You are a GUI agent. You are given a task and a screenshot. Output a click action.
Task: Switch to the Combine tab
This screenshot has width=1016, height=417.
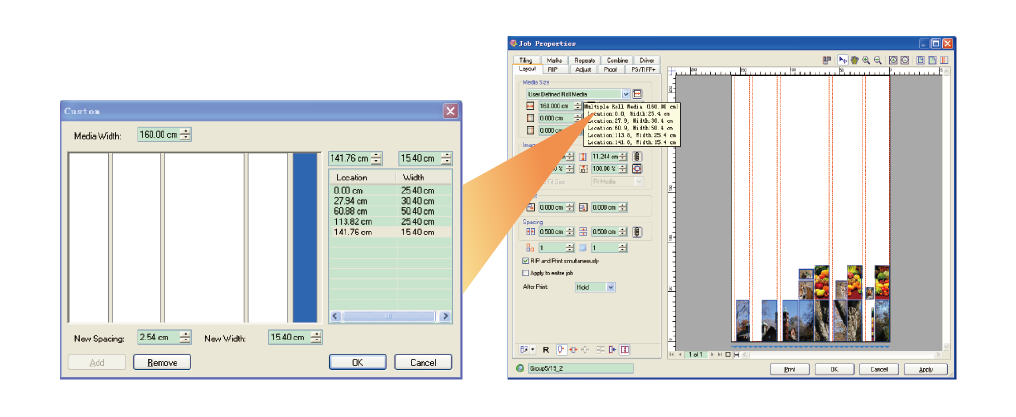(x=616, y=60)
